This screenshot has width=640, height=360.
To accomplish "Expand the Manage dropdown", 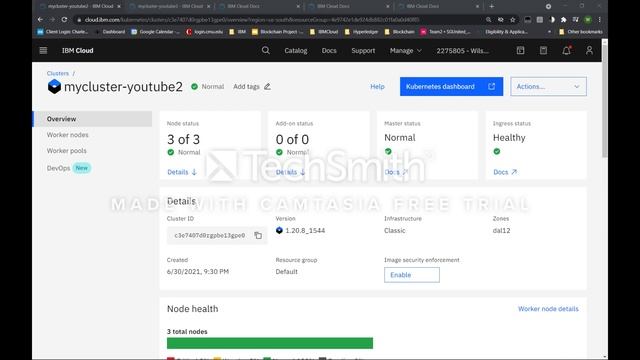I will click(x=406, y=51).
